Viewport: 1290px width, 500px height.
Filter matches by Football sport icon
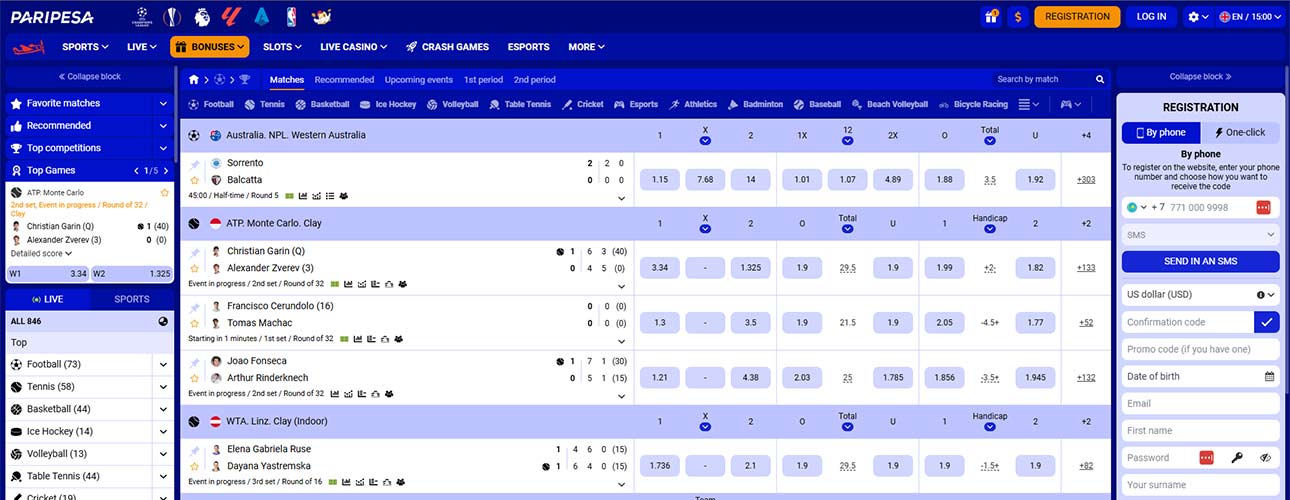(193, 104)
